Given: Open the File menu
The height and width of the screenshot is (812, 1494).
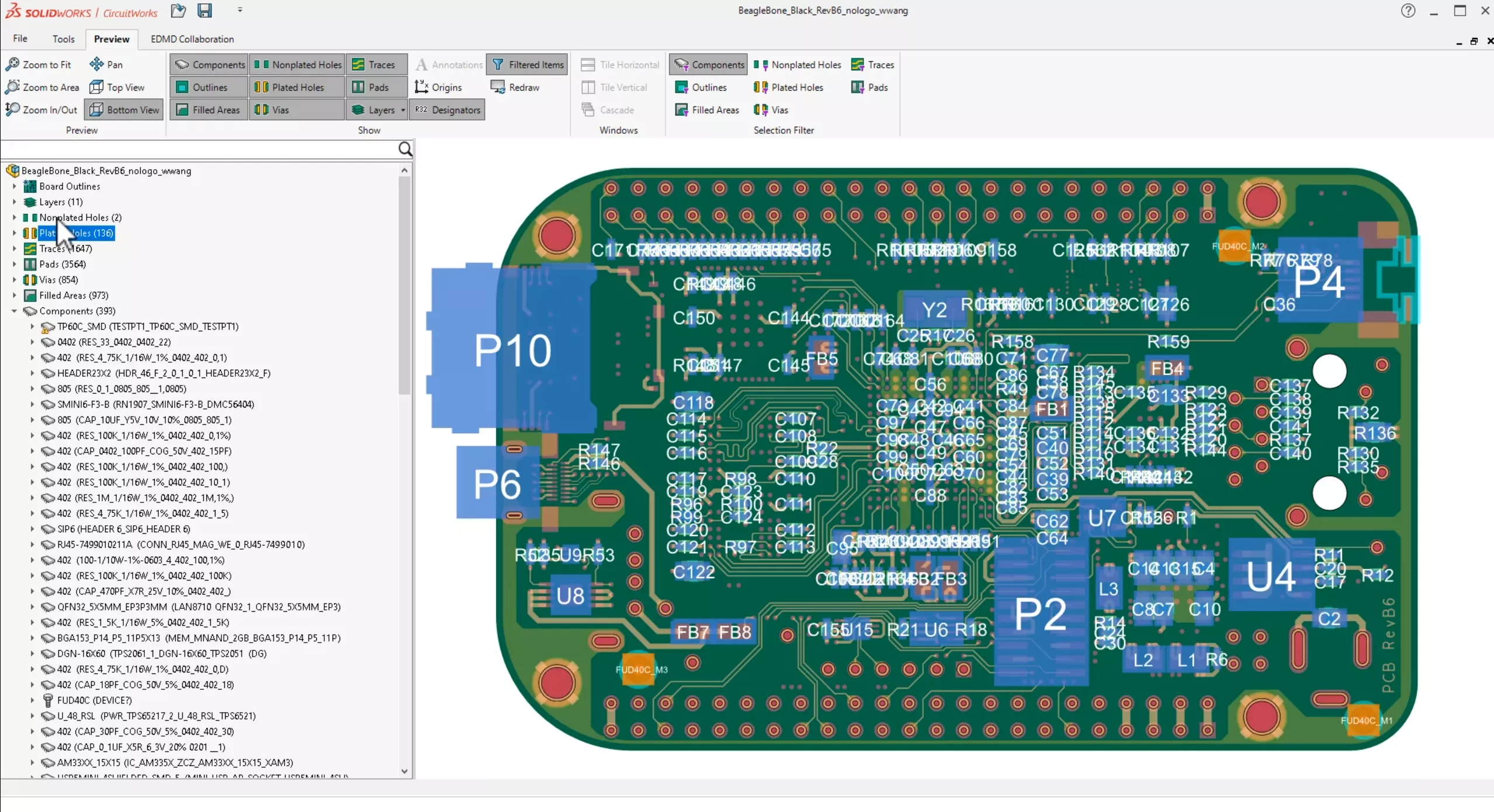Looking at the screenshot, I should tap(20, 39).
